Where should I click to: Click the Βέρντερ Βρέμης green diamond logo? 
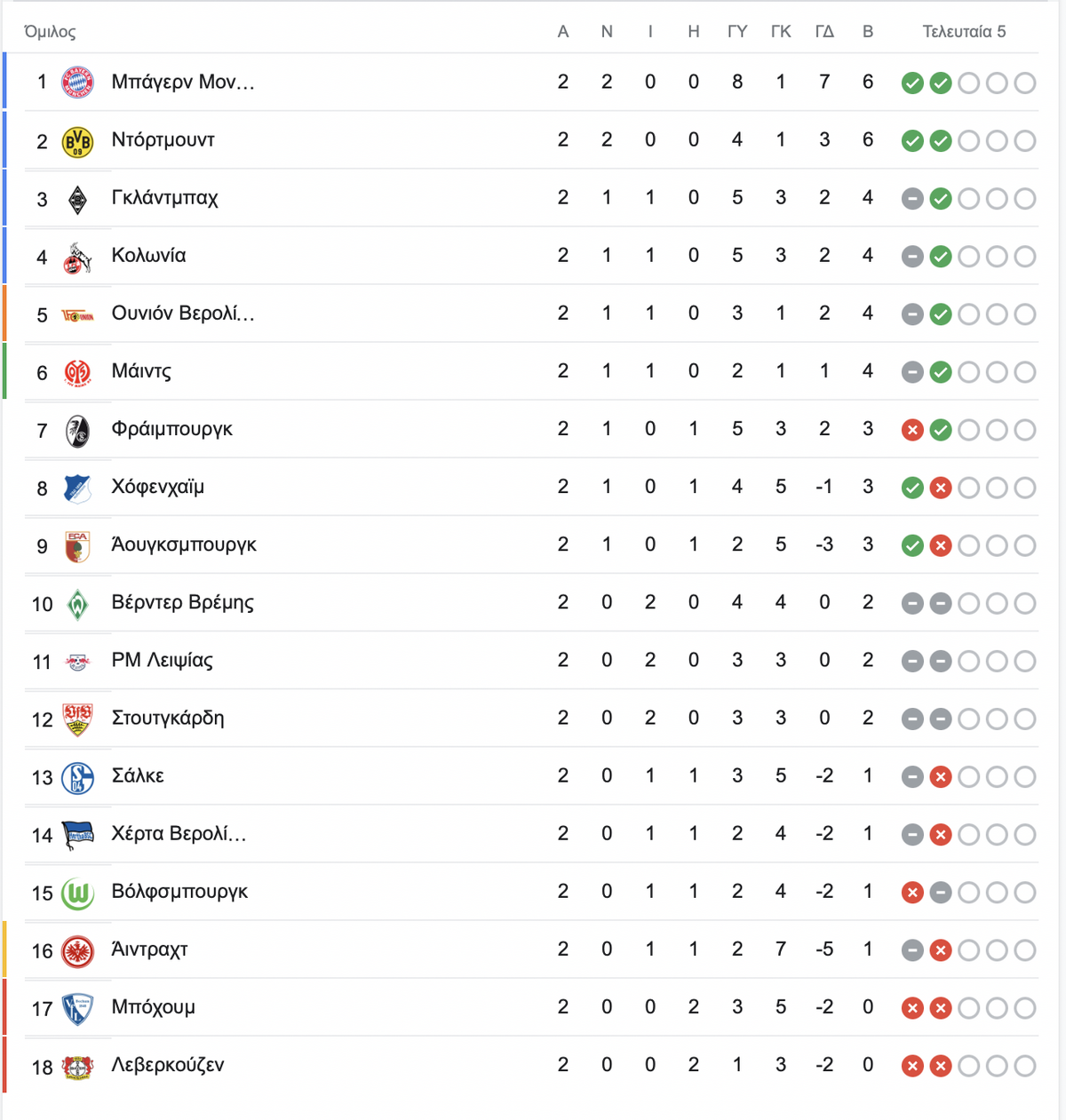(x=77, y=604)
